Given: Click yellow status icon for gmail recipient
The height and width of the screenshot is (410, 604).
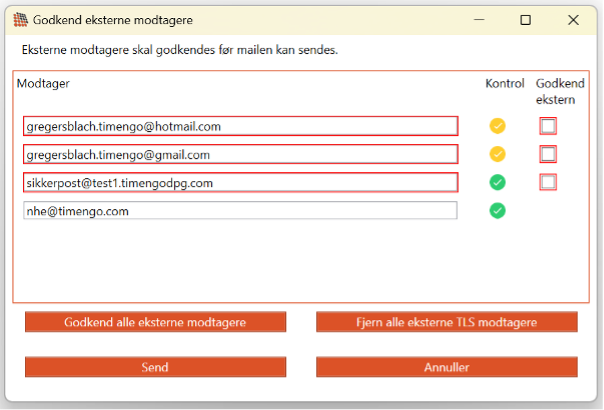Looking at the screenshot, I should point(497,154).
